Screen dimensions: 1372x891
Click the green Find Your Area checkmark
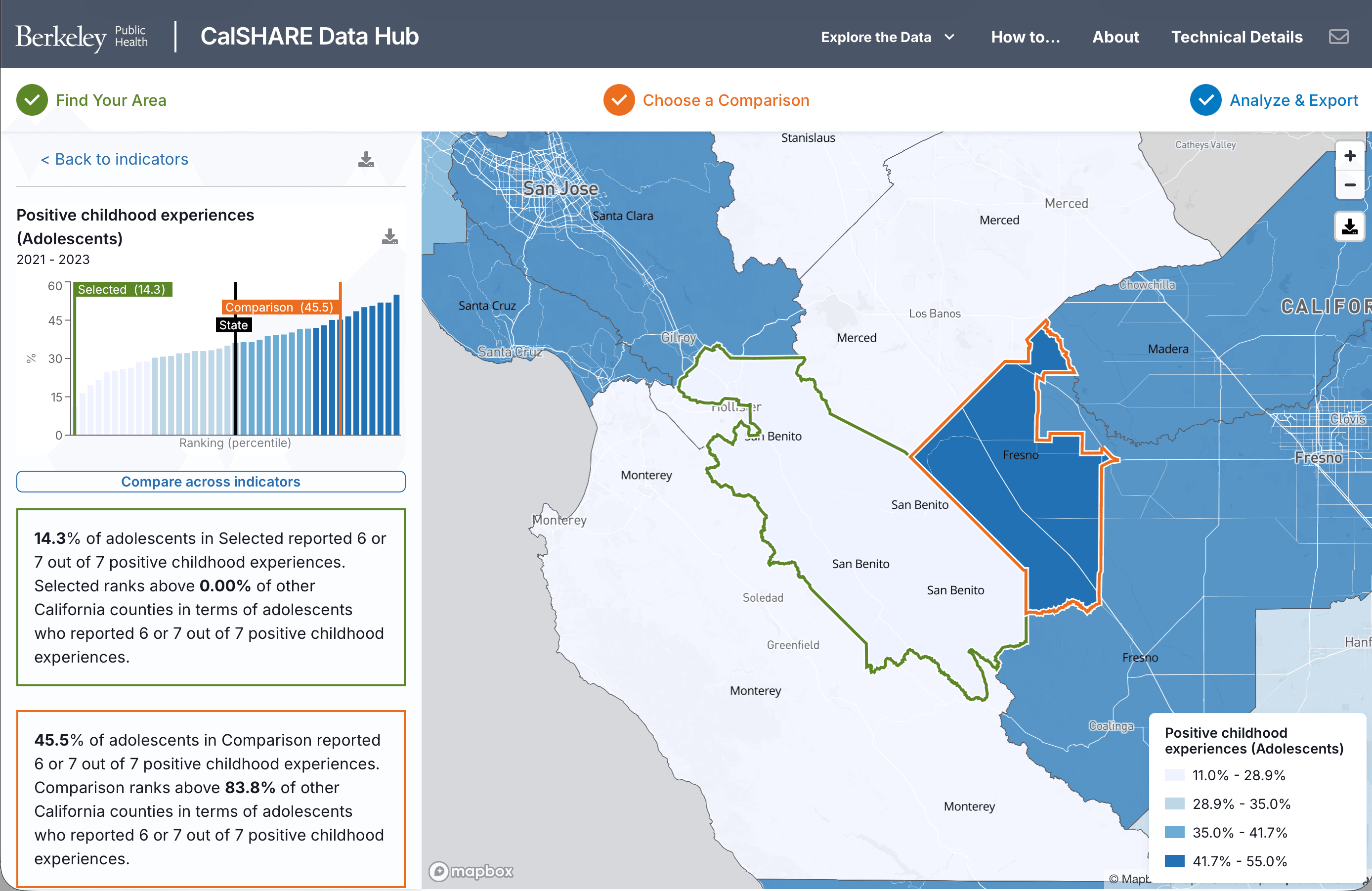point(32,100)
